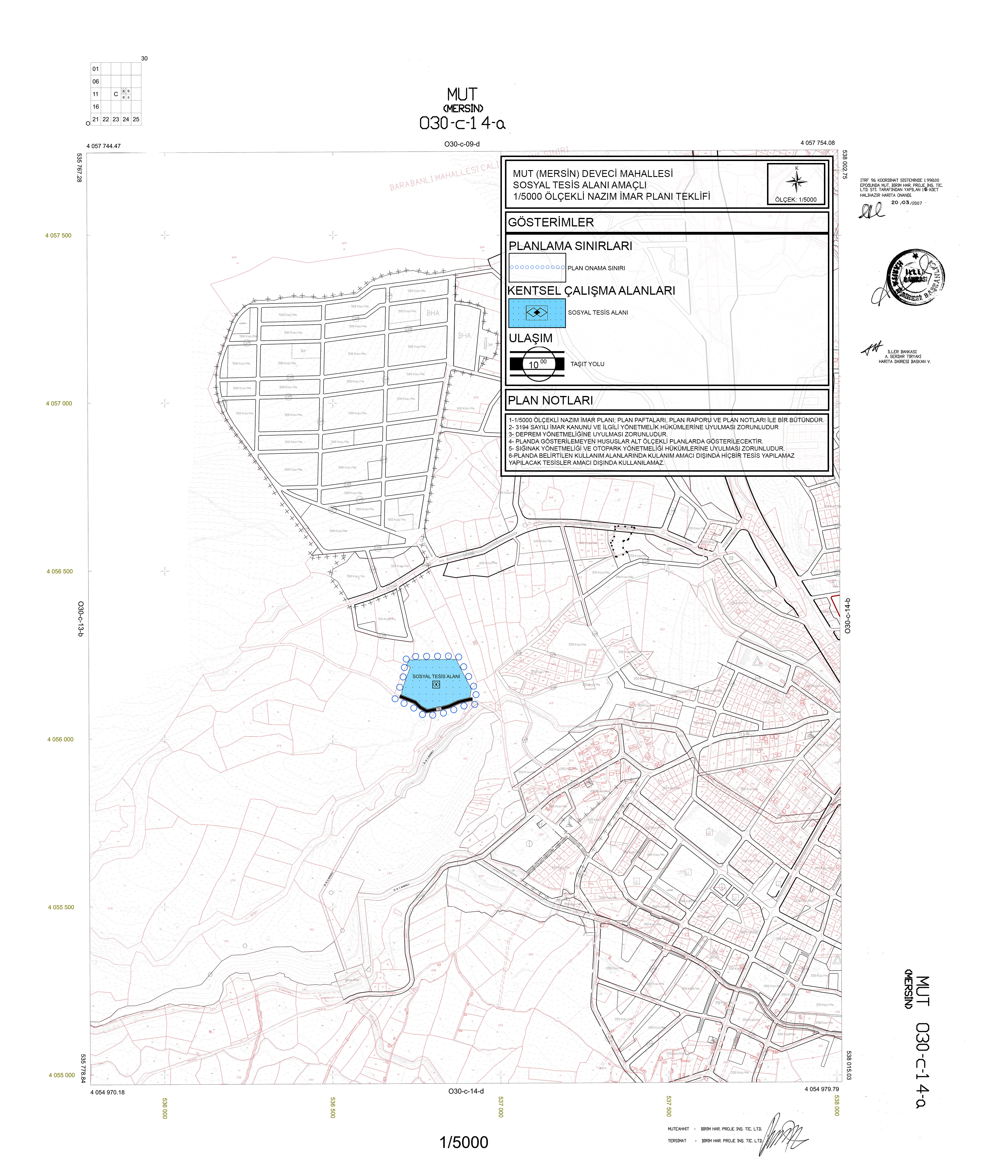This screenshot has height=1176, width=1008.
Task: Click the easting label '537 500'
Action: tap(669, 1106)
